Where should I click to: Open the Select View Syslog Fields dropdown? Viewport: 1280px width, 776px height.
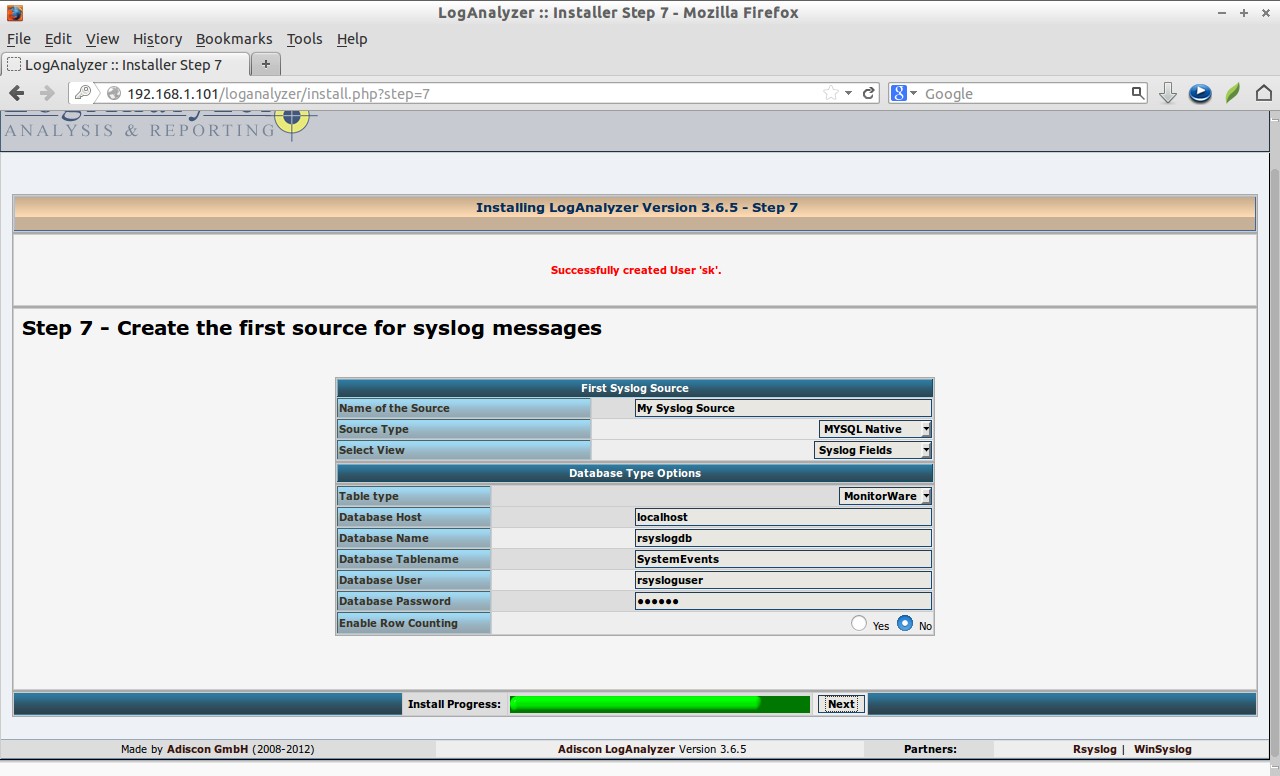tap(873, 450)
